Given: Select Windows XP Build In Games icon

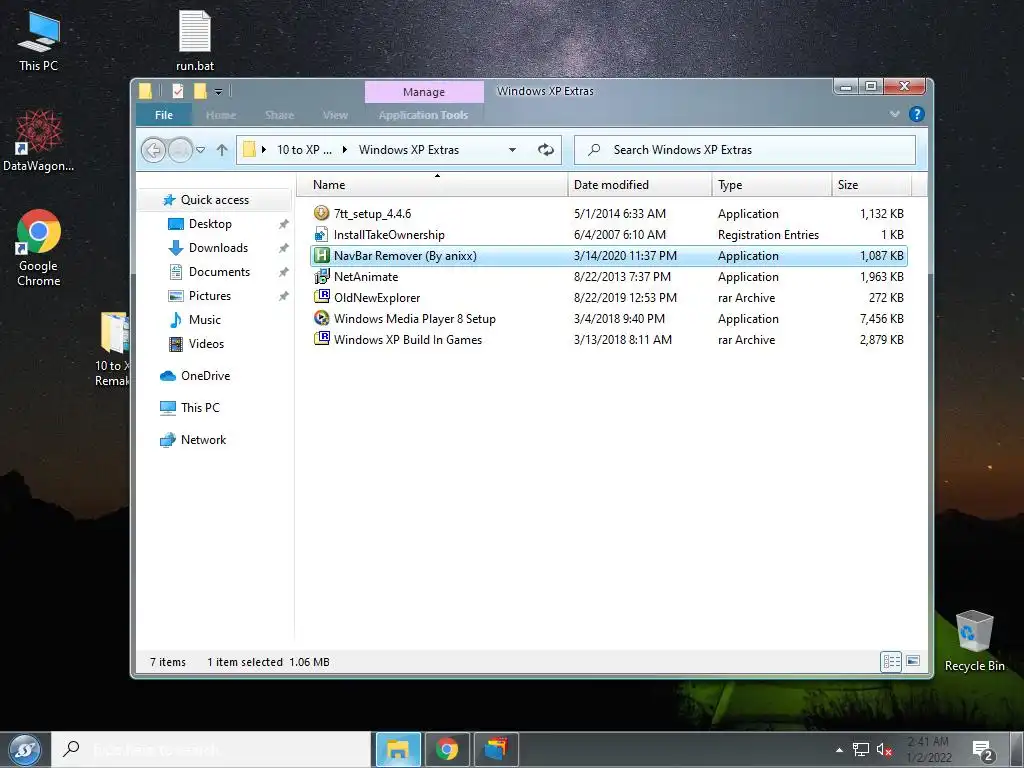Looking at the screenshot, I should tap(321, 339).
